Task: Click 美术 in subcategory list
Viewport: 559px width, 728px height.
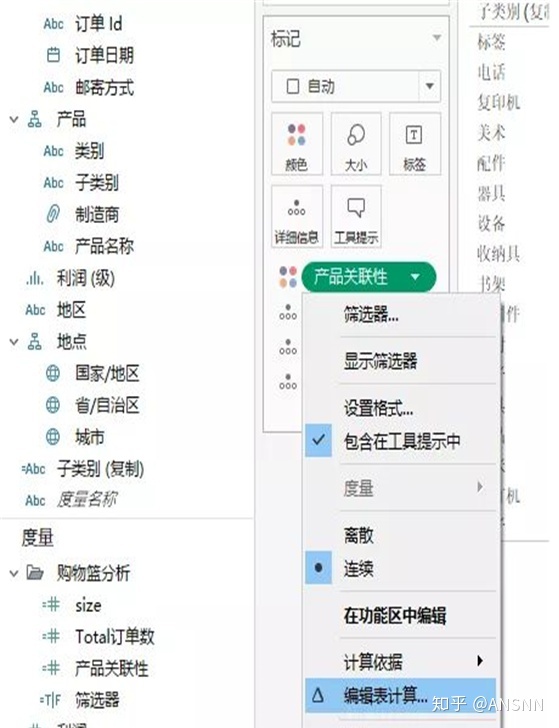Action: click(491, 132)
